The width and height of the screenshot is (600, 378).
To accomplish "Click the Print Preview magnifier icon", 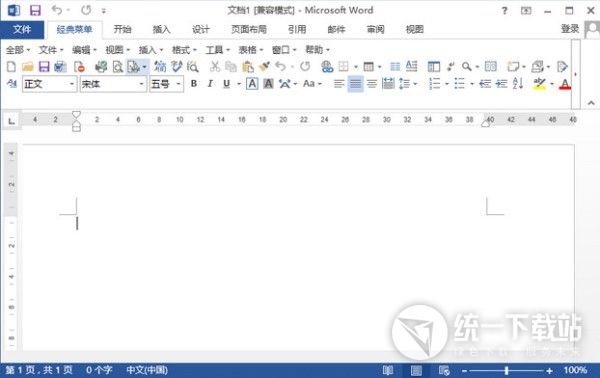I will (117, 67).
